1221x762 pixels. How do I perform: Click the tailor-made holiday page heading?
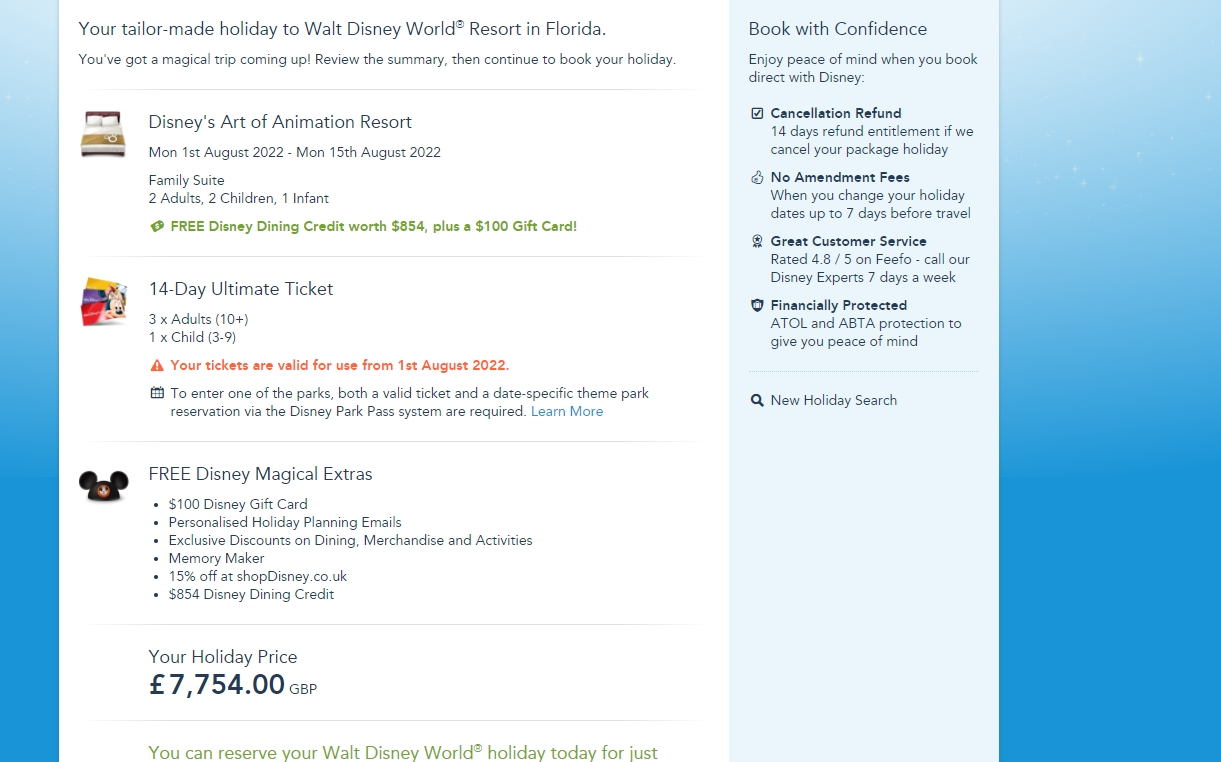pyautogui.click(x=342, y=29)
